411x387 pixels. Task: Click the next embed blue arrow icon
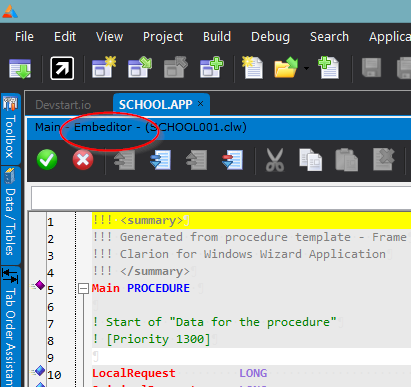[160, 160]
